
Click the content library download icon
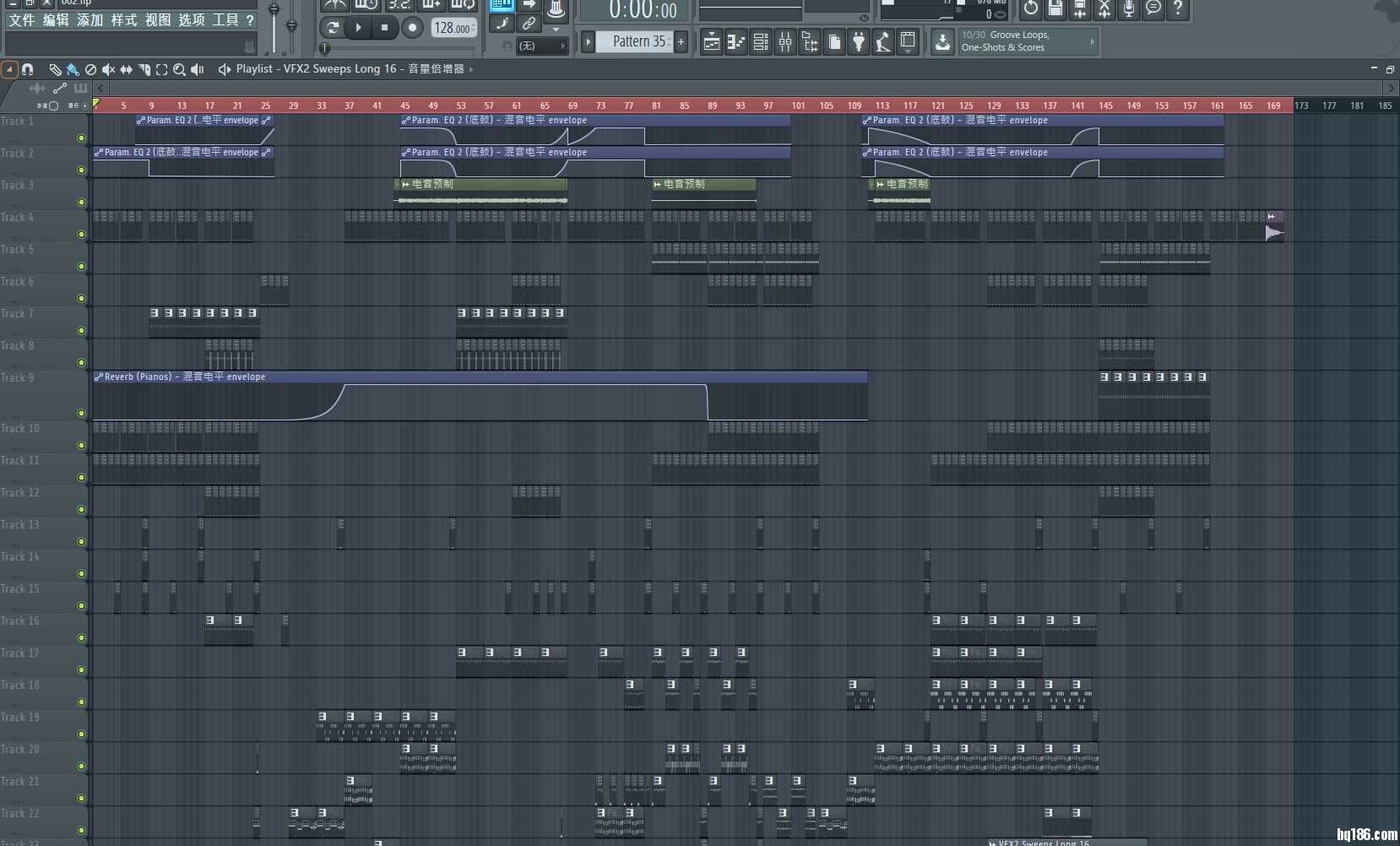[x=942, y=42]
